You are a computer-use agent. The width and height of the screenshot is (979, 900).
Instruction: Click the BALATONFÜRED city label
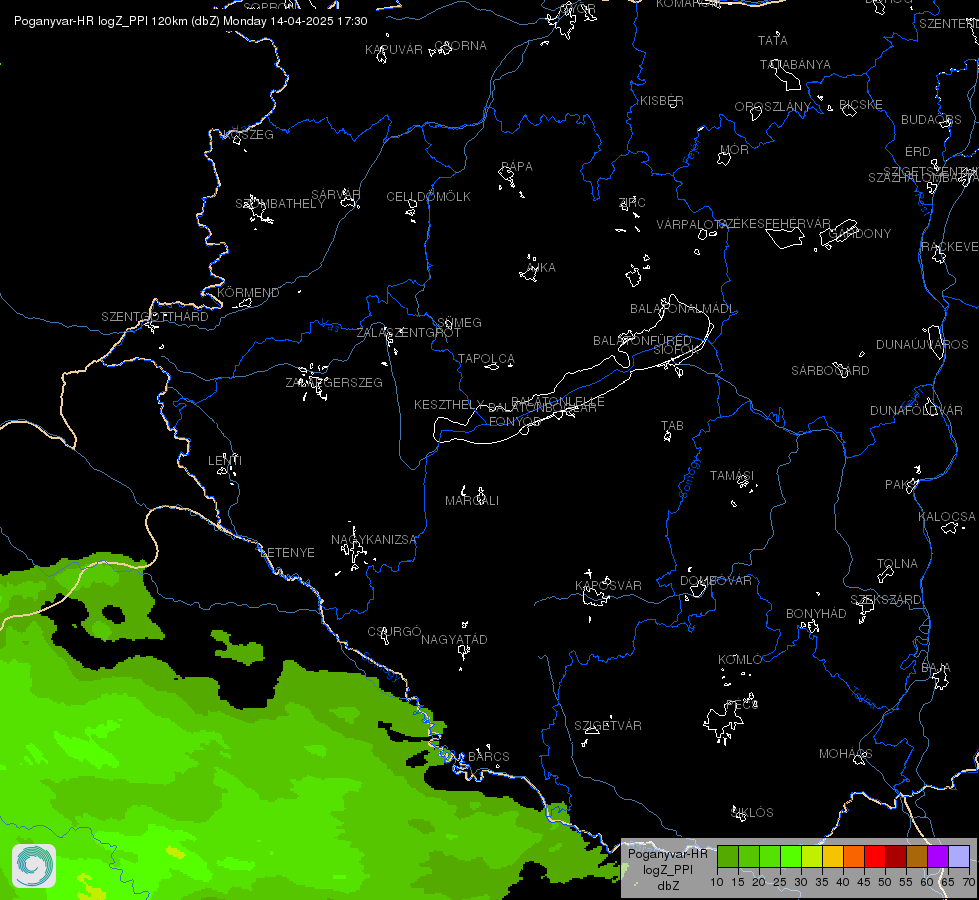tap(642, 340)
